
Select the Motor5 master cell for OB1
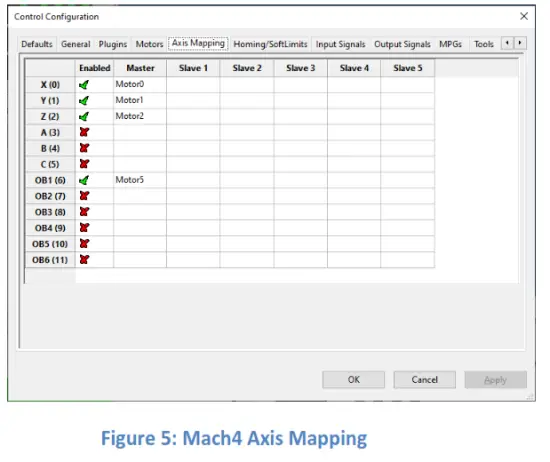tap(140, 180)
